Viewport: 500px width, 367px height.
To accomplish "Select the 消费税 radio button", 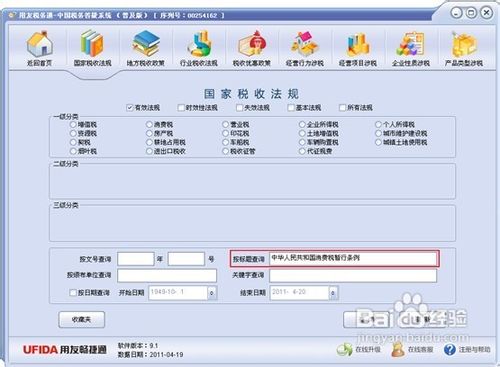I will pyautogui.click(x=149, y=124).
